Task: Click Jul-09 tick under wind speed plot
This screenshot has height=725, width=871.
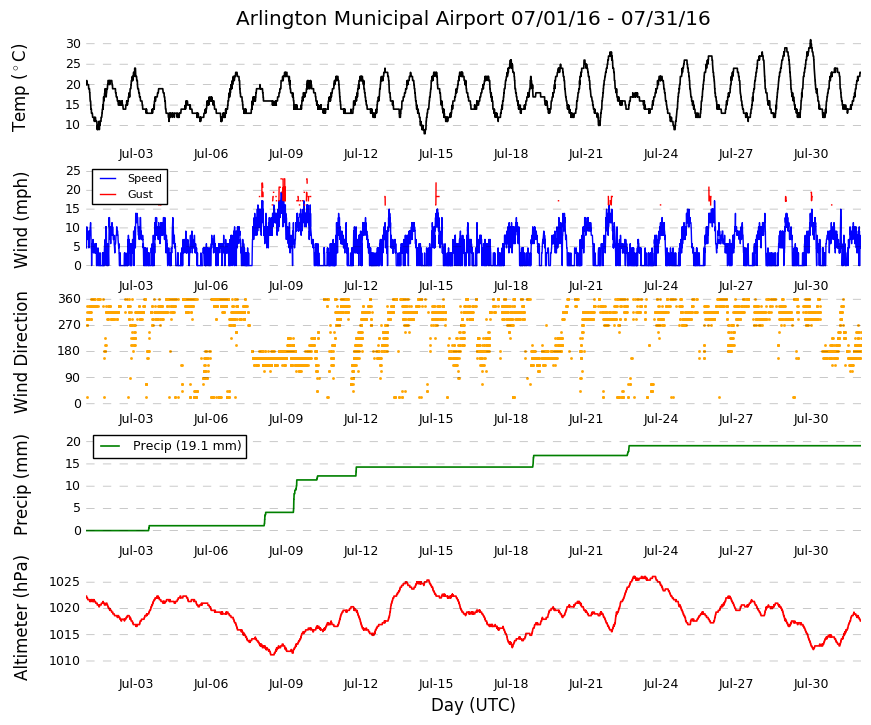Action: [x=286, y=286]
